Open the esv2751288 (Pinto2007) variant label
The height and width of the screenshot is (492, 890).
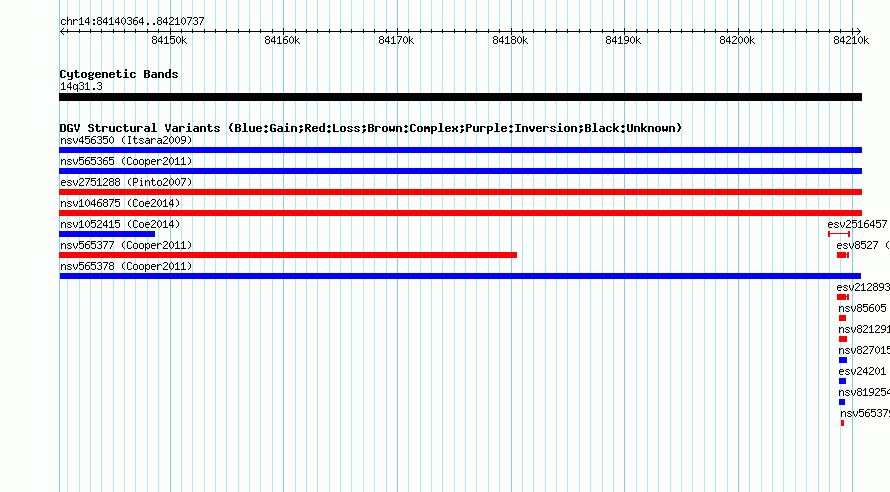click(126, 182)
